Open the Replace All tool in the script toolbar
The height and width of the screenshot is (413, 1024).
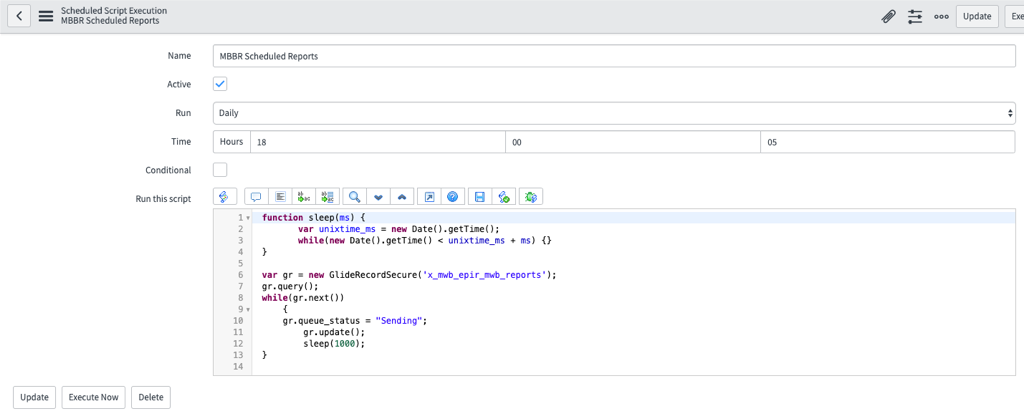point(328,197)
